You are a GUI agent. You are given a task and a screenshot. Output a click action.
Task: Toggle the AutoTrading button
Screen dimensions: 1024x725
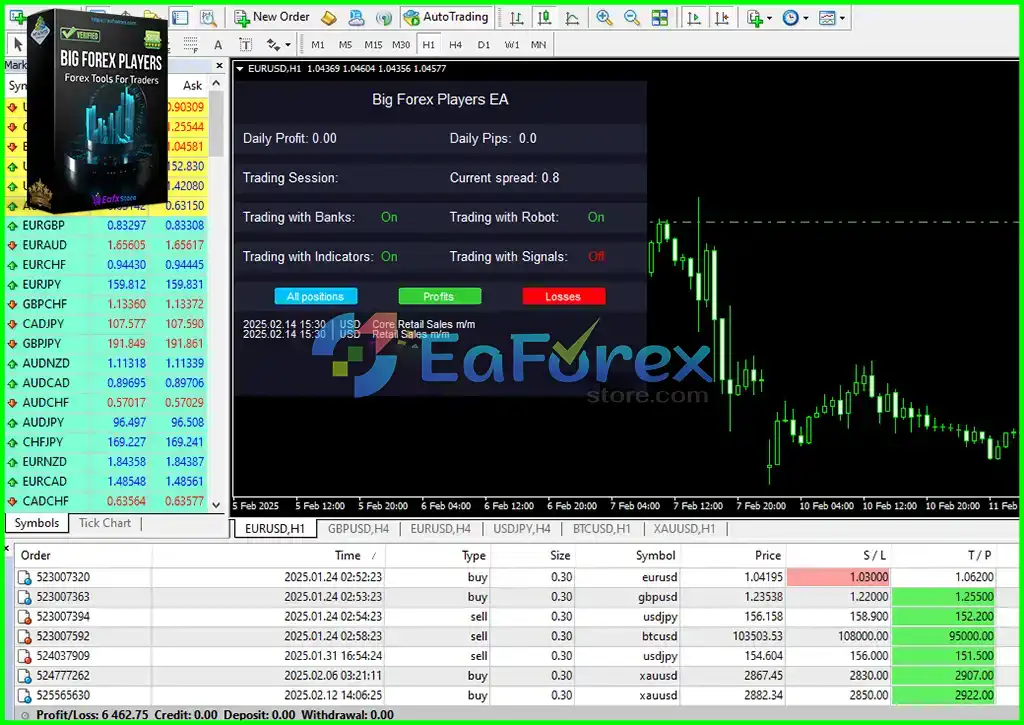(446, 18)
